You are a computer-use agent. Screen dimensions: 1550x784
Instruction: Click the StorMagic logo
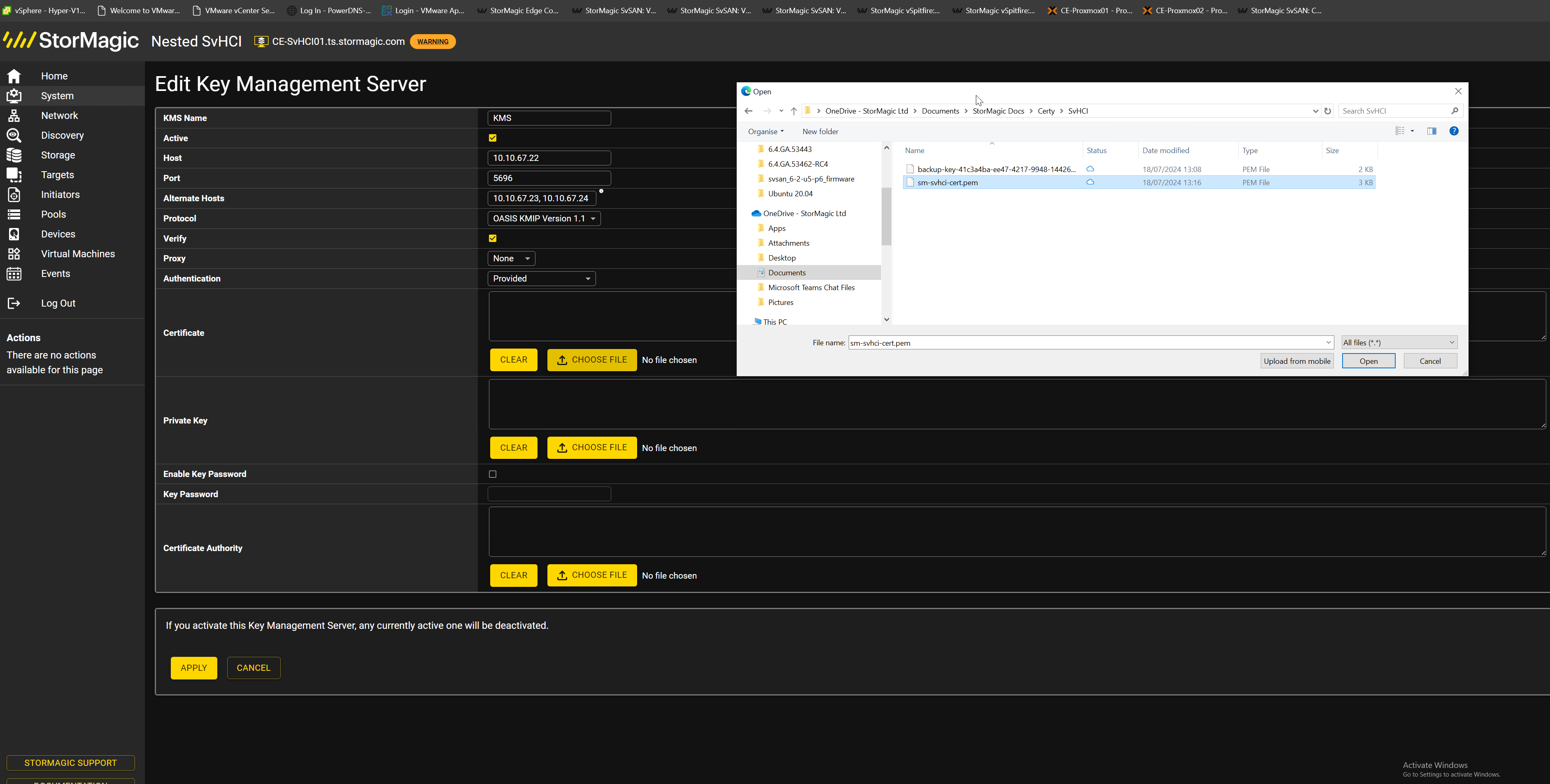(71, 40)
